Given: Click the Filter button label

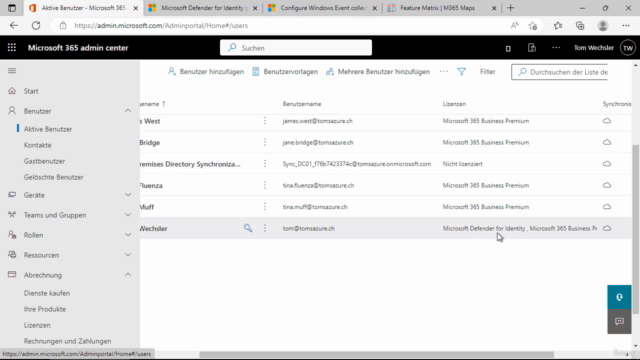Looking at the screenshot, I should pyautogui.click(x=487, y=71).
